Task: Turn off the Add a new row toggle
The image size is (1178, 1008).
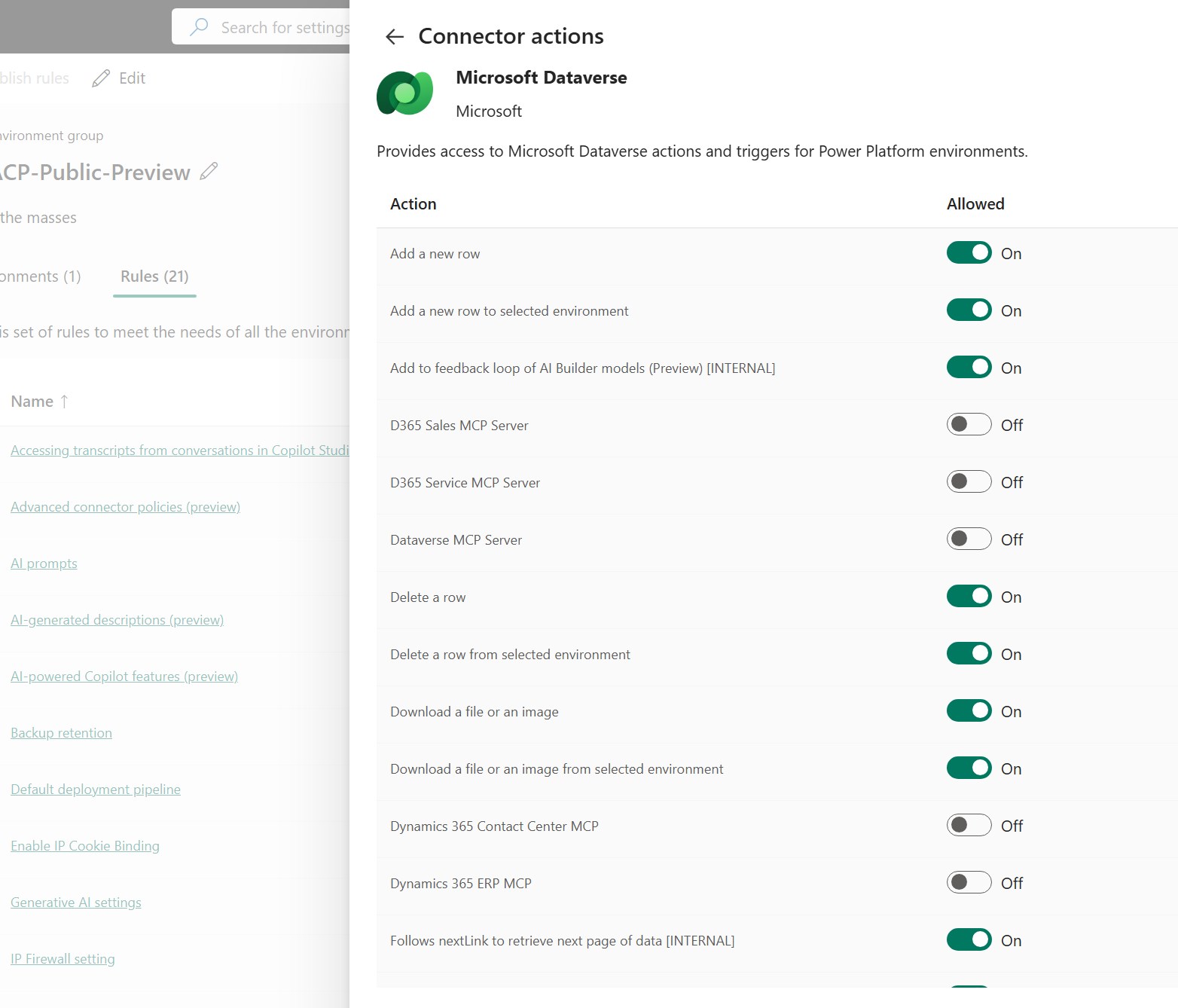Action: [x=969, y=252]
